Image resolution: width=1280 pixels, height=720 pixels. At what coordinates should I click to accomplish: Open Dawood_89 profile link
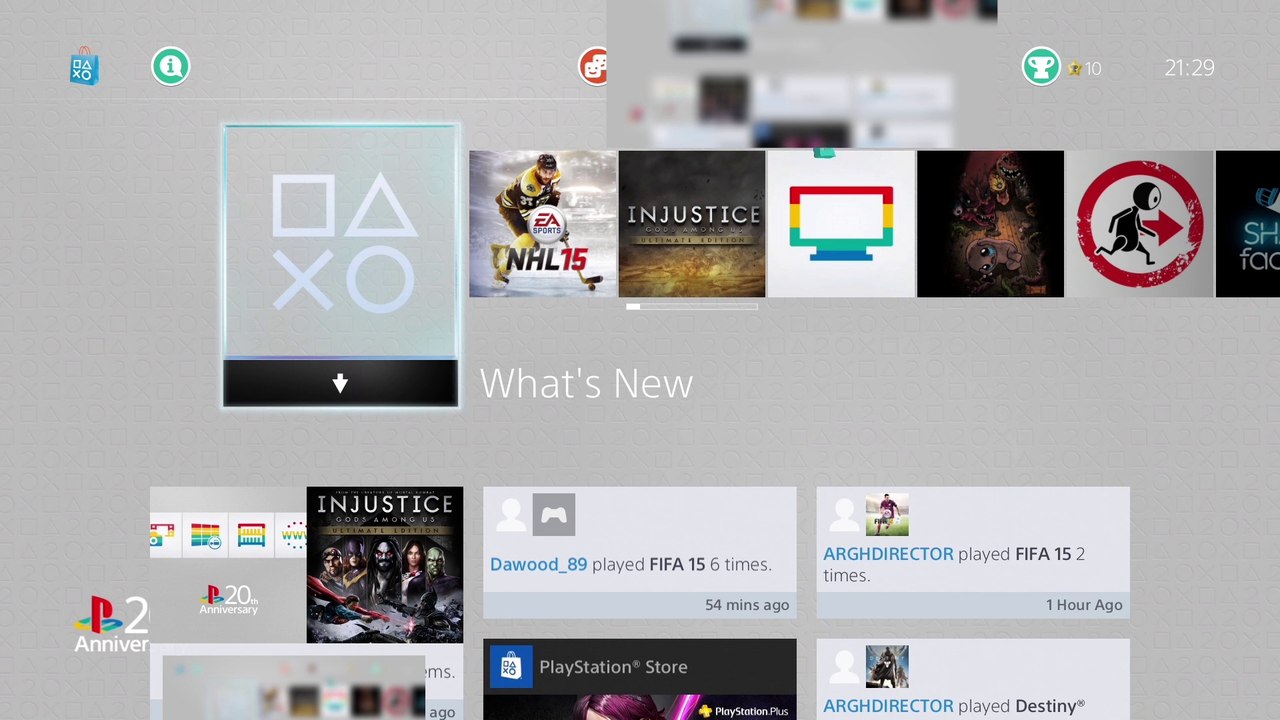539,565
